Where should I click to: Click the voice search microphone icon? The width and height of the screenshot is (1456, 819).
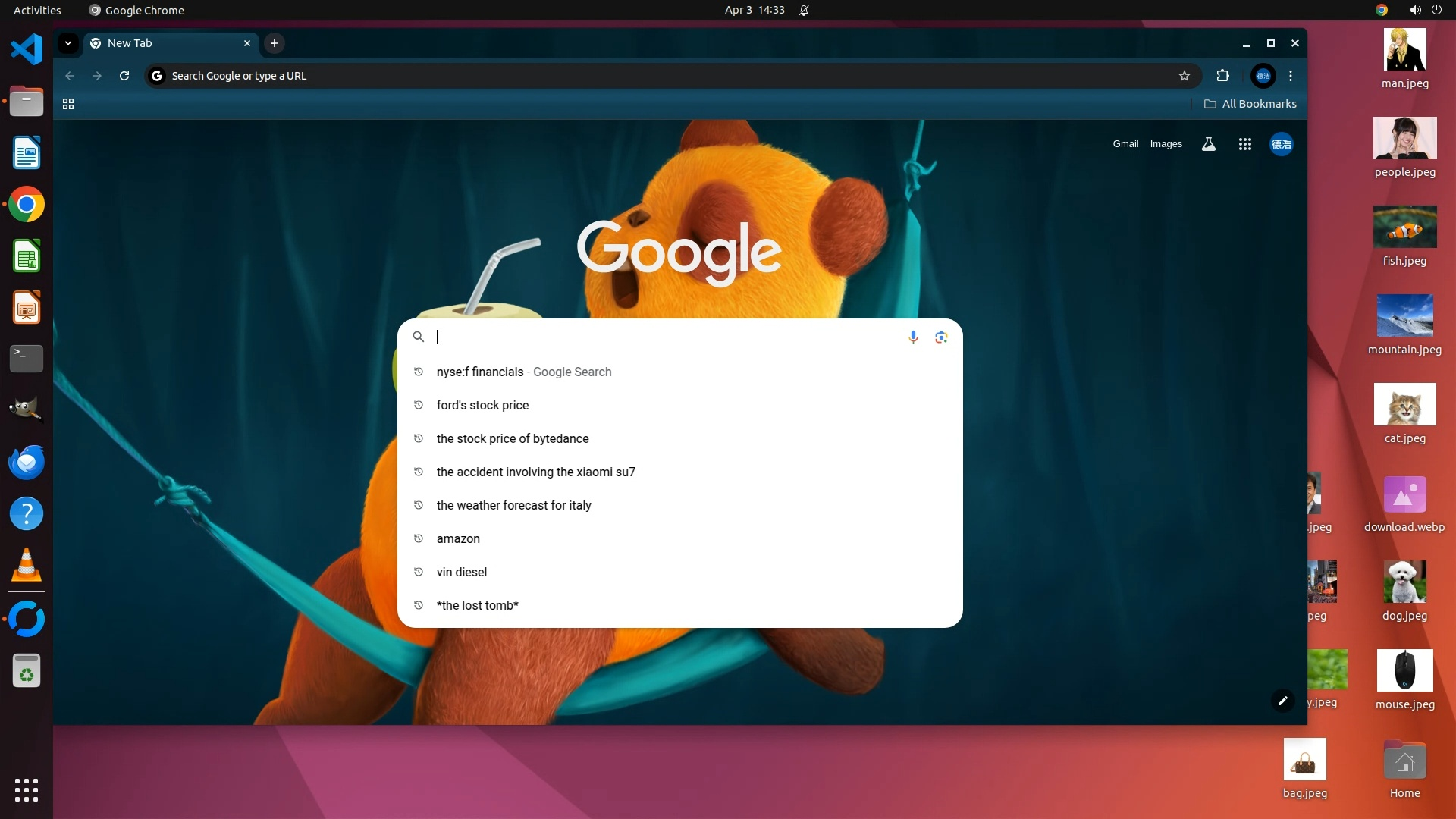pos(913,337)
